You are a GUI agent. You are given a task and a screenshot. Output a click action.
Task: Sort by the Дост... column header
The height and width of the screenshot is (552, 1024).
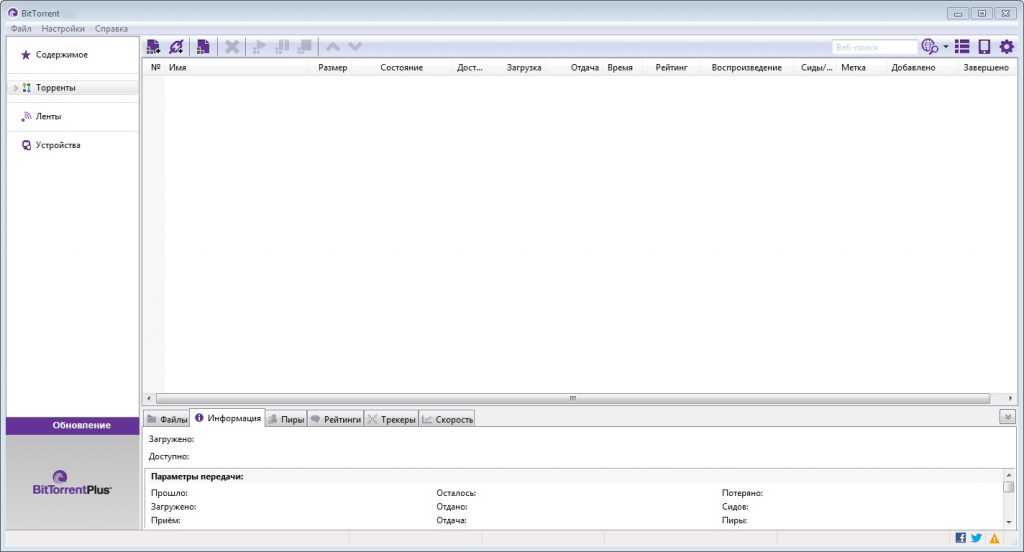click(x=470, y=67)
